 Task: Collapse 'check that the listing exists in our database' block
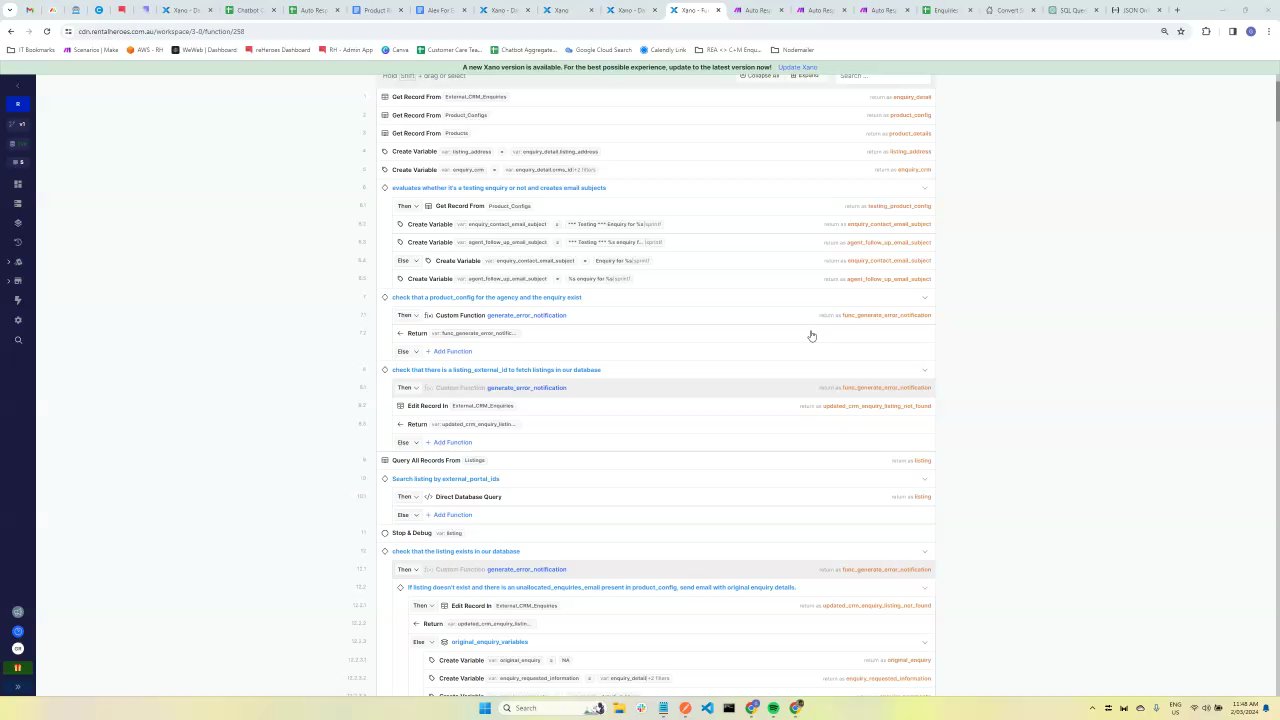click(924, 551)
